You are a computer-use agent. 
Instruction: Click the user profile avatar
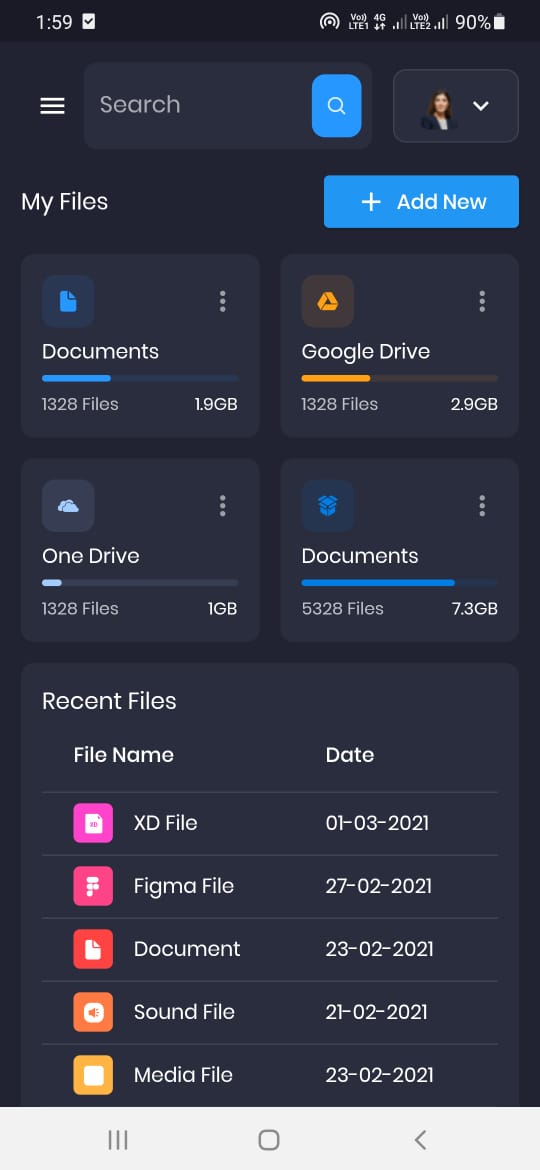439,110
